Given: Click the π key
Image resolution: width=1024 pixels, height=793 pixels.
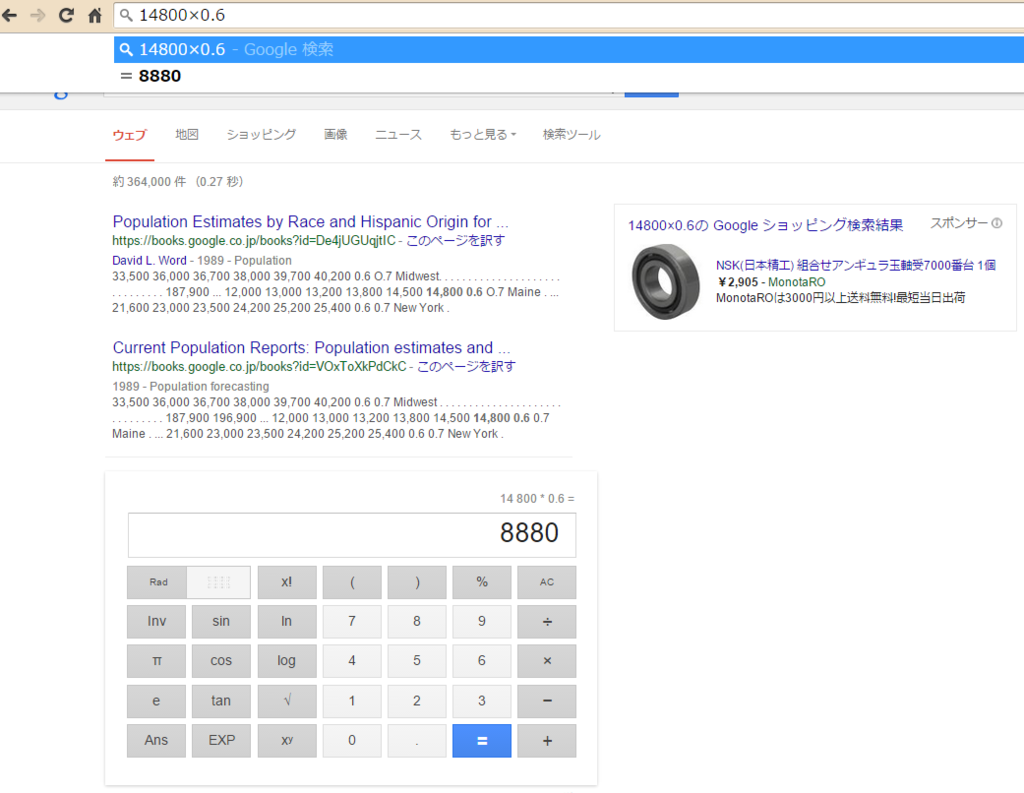Looking at the screenshot, I should 157,661.
